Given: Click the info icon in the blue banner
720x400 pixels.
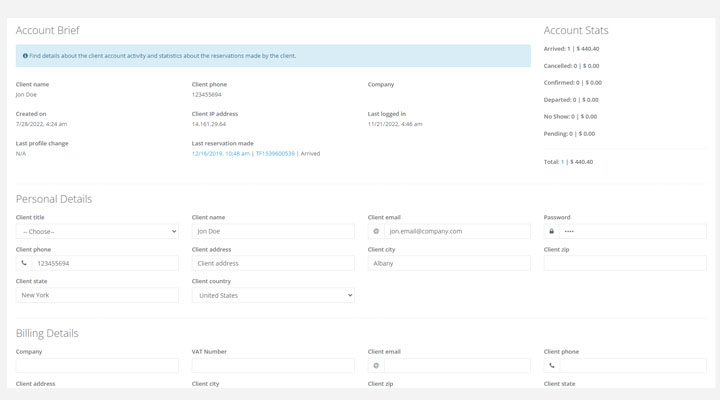Looking at the screenshot, I should pyautogui.click(x=25, y=56).
